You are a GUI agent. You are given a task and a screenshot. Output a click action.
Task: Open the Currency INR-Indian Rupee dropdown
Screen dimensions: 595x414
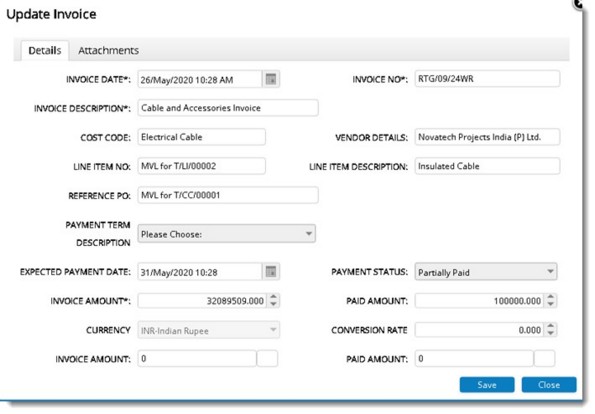209,330
